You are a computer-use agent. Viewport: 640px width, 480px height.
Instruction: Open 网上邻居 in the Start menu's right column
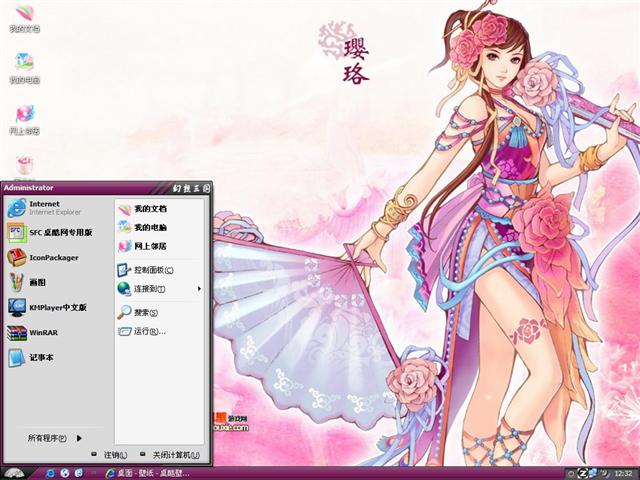[x=148, y=246]
